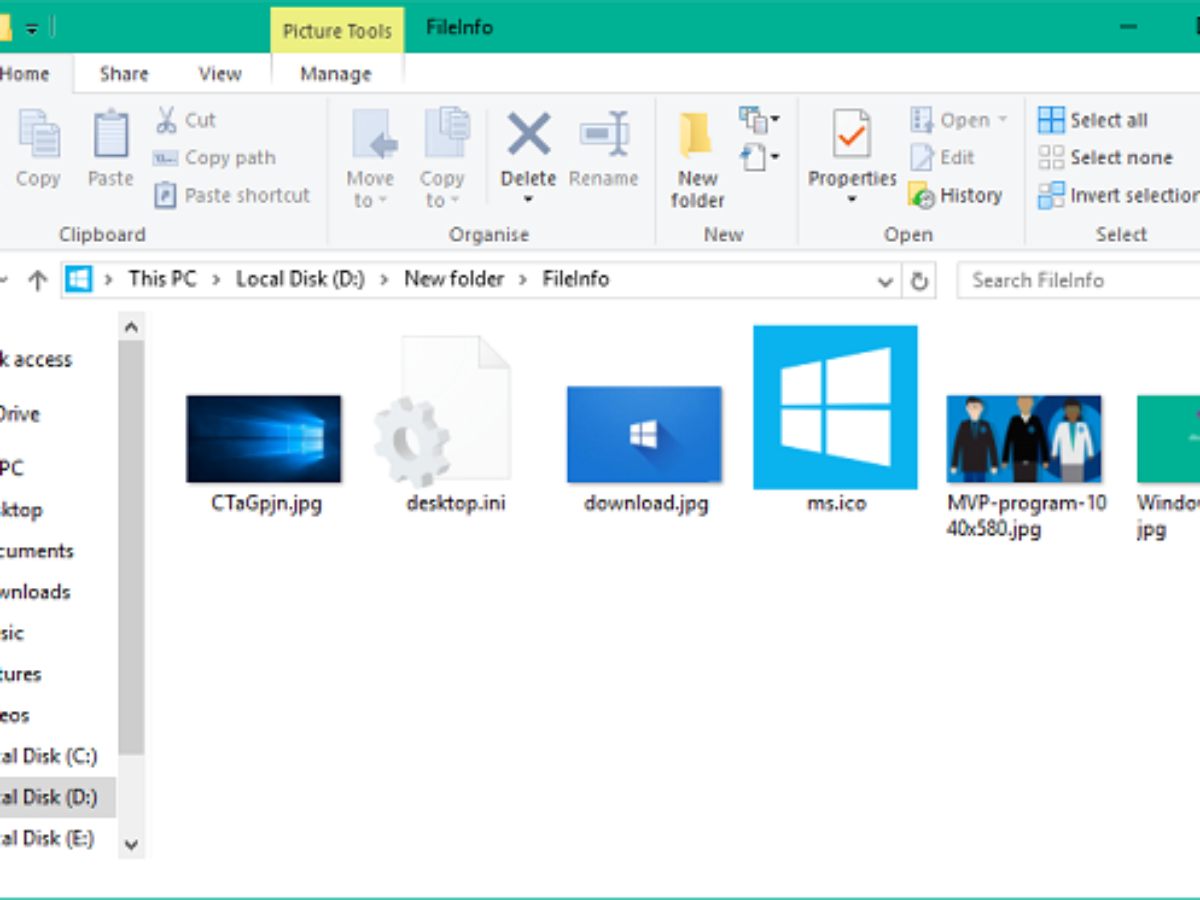The height and width of the screenshot is (900, 1200).
Task: Switch to the View ribbon tab
Action: pyautogui.click(x=219, y=74)
